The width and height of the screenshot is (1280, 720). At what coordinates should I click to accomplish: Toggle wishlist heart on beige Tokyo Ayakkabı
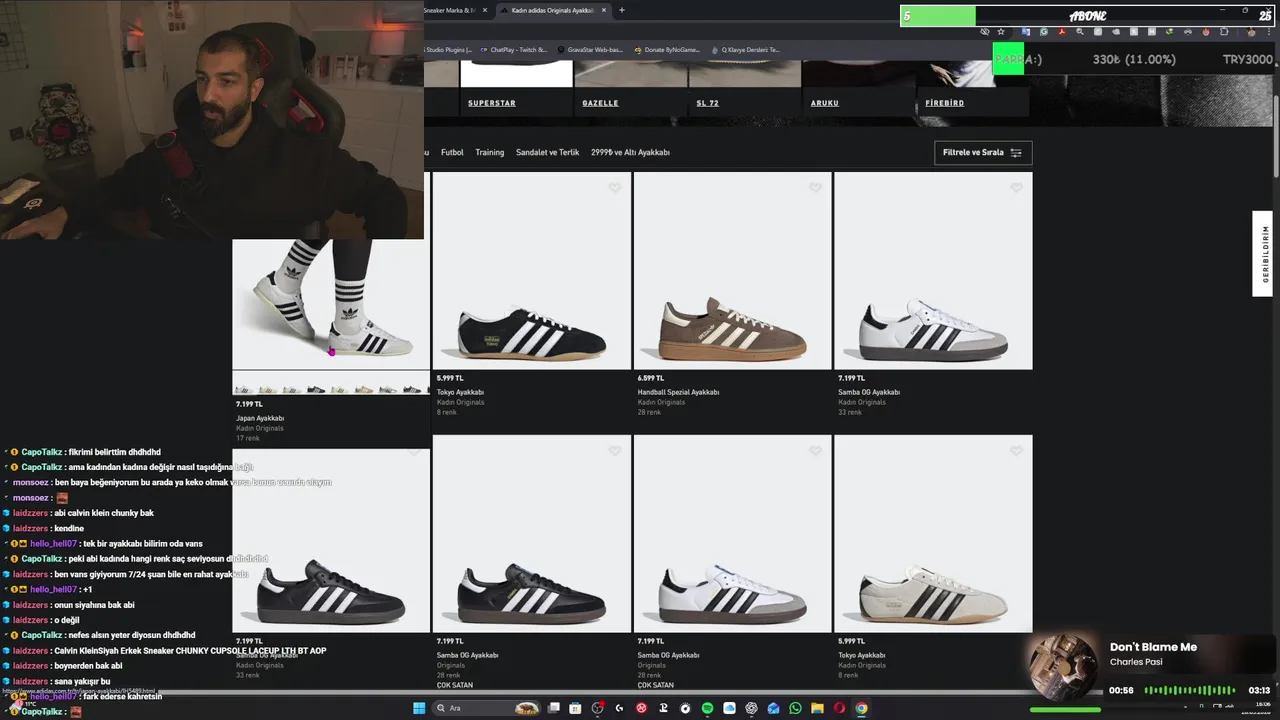[x=1016, y=451]
